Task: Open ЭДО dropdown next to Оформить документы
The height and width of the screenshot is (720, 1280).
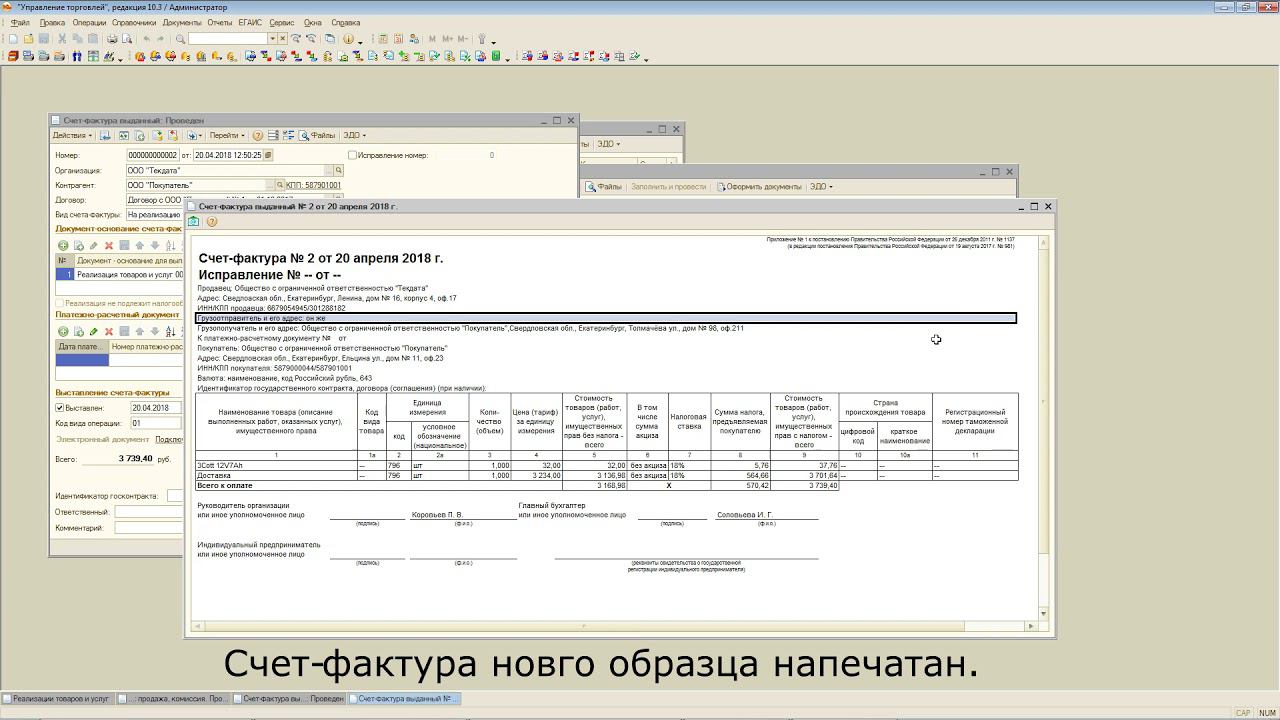Action: (x=821, y=186)
